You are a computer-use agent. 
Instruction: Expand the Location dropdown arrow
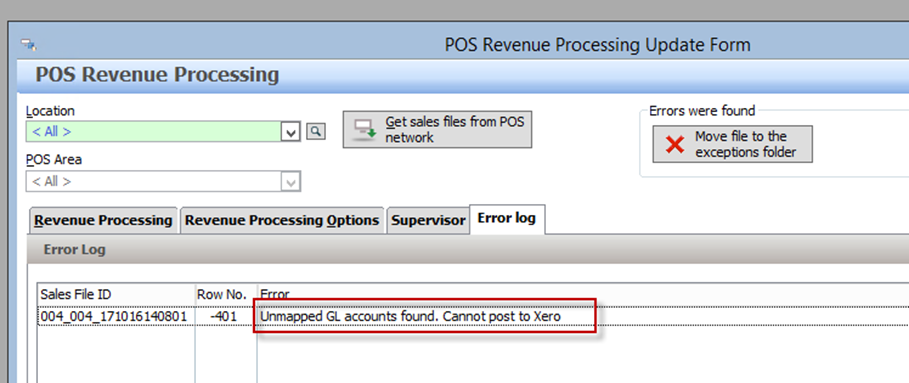290,132
